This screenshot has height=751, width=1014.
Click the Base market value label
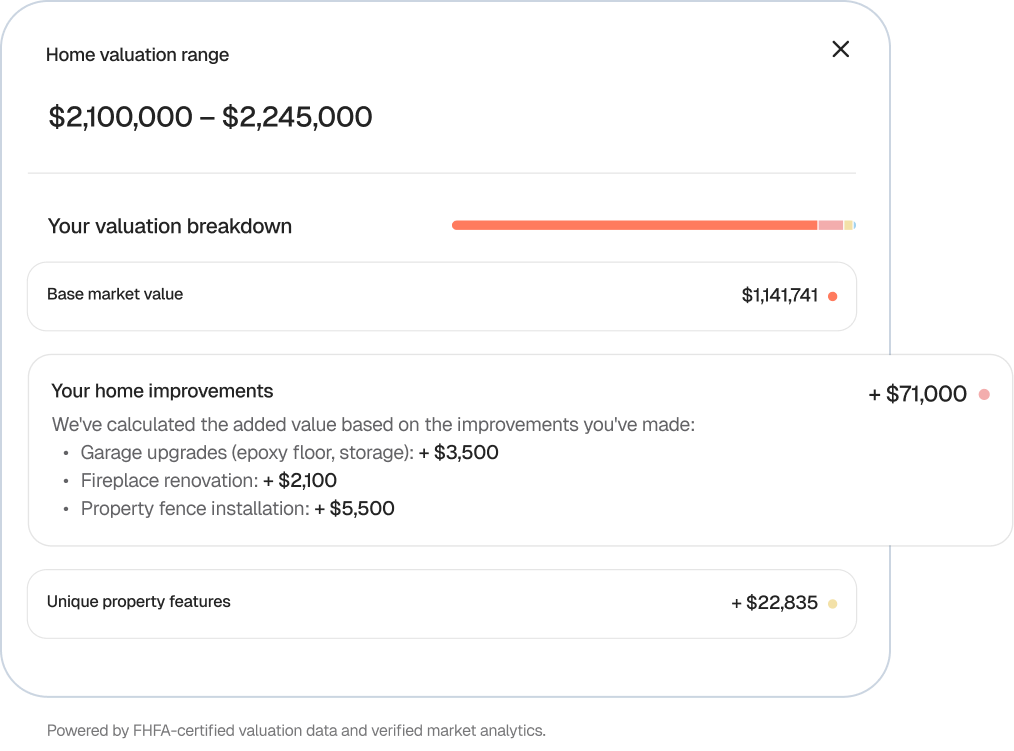point(115,294)
